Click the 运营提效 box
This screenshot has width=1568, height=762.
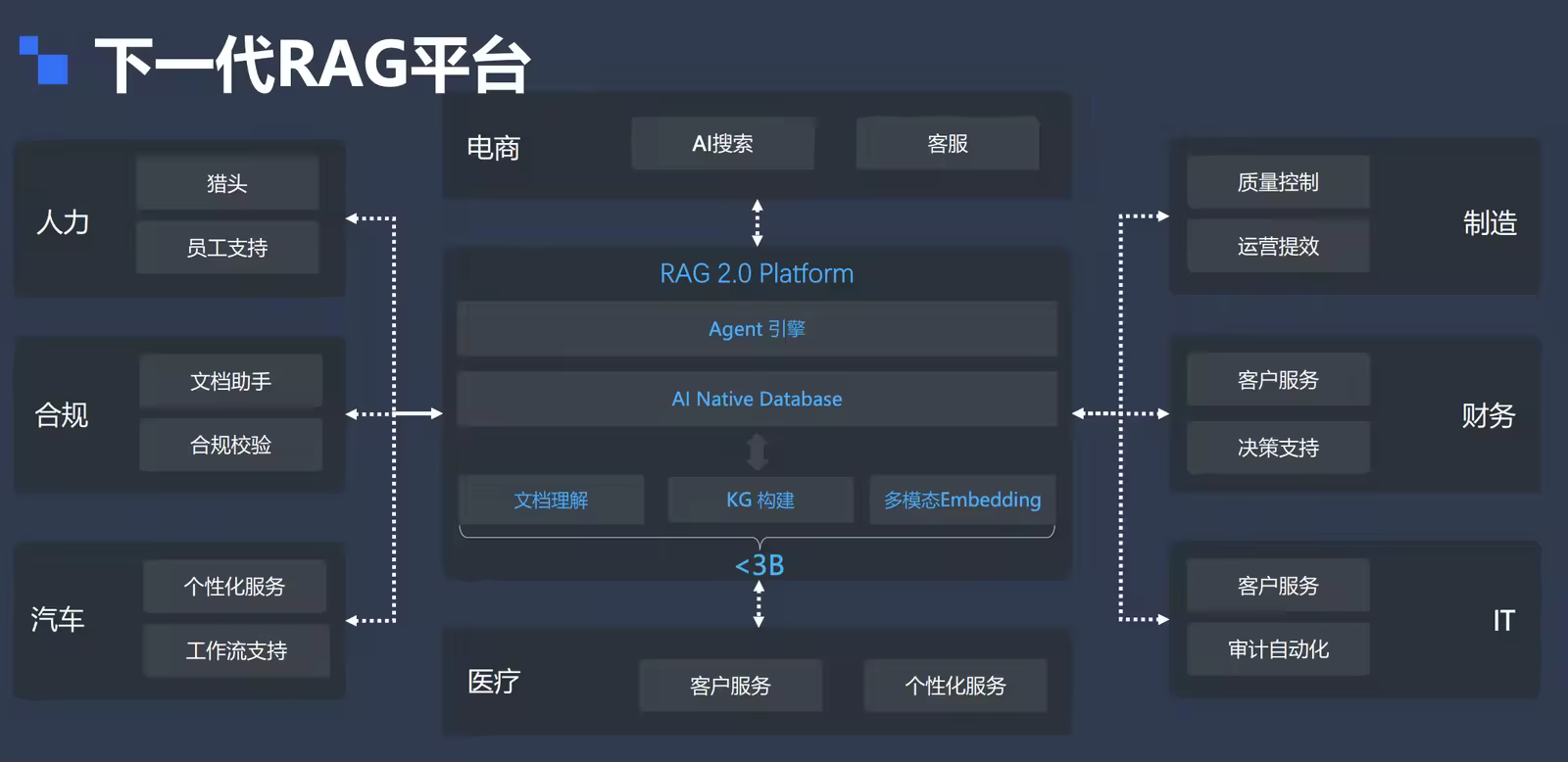pos(1278,247)
